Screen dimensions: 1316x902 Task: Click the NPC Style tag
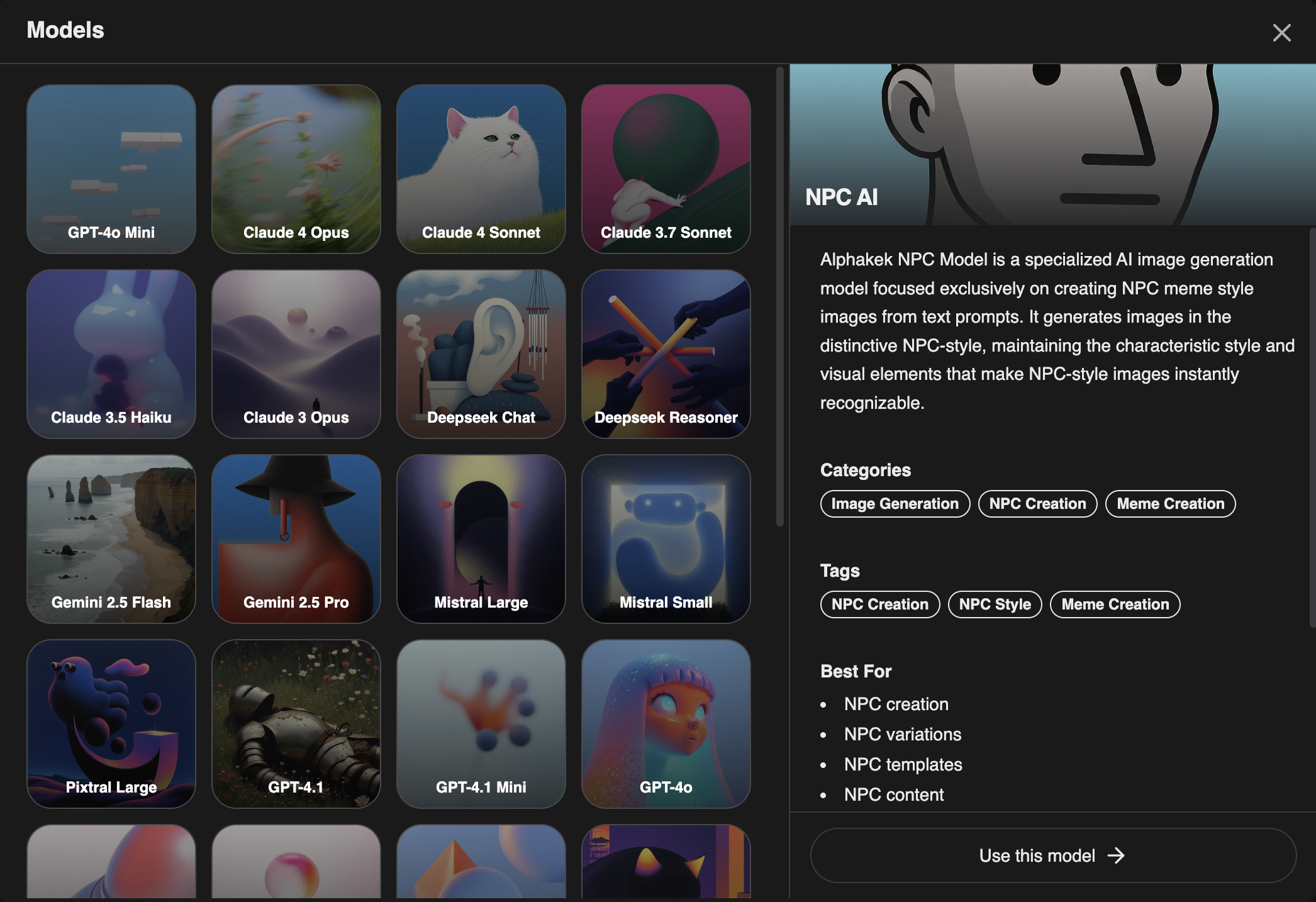coord(995,604)
